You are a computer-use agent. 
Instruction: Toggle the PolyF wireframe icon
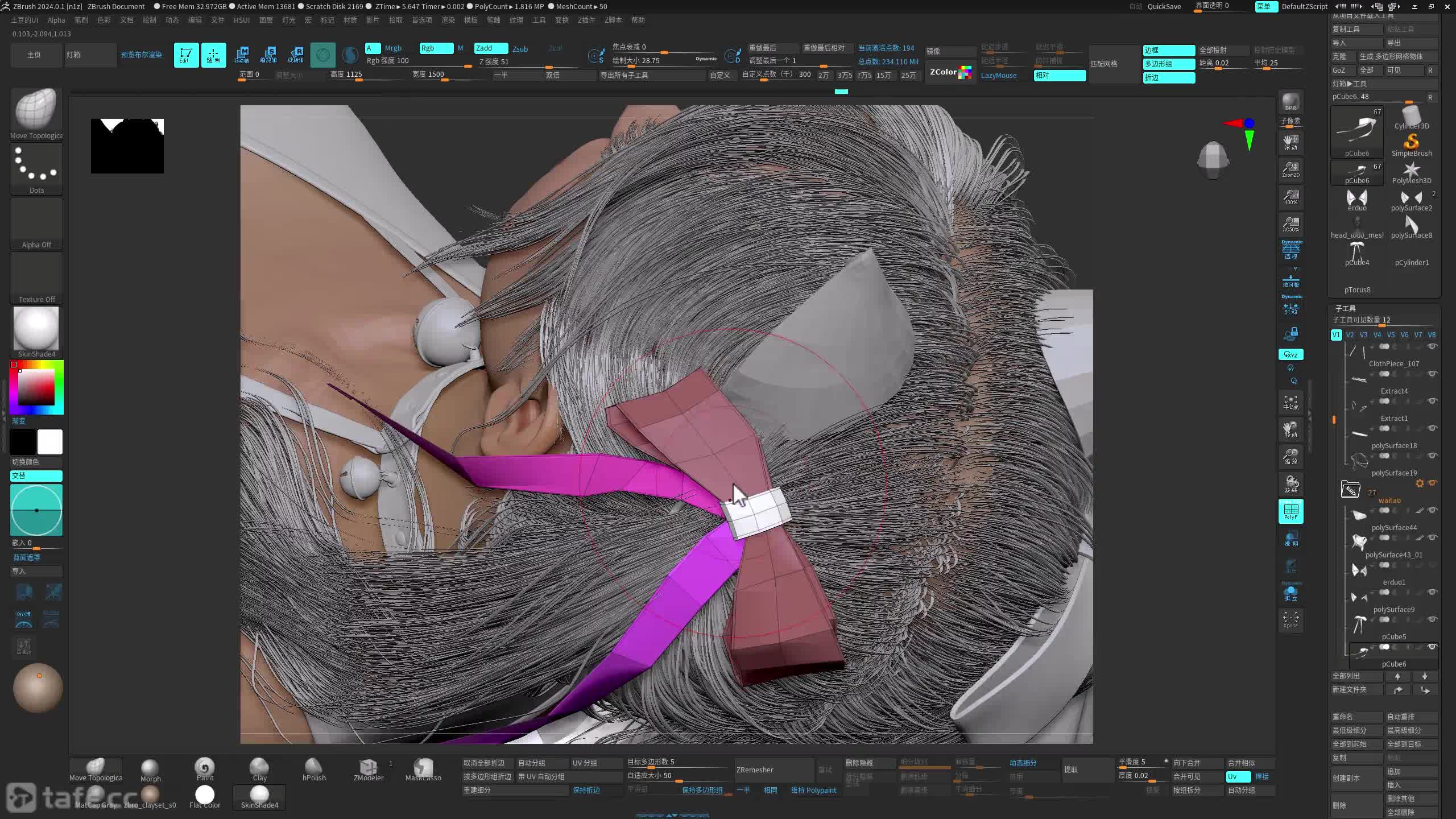coord(1290,511)
